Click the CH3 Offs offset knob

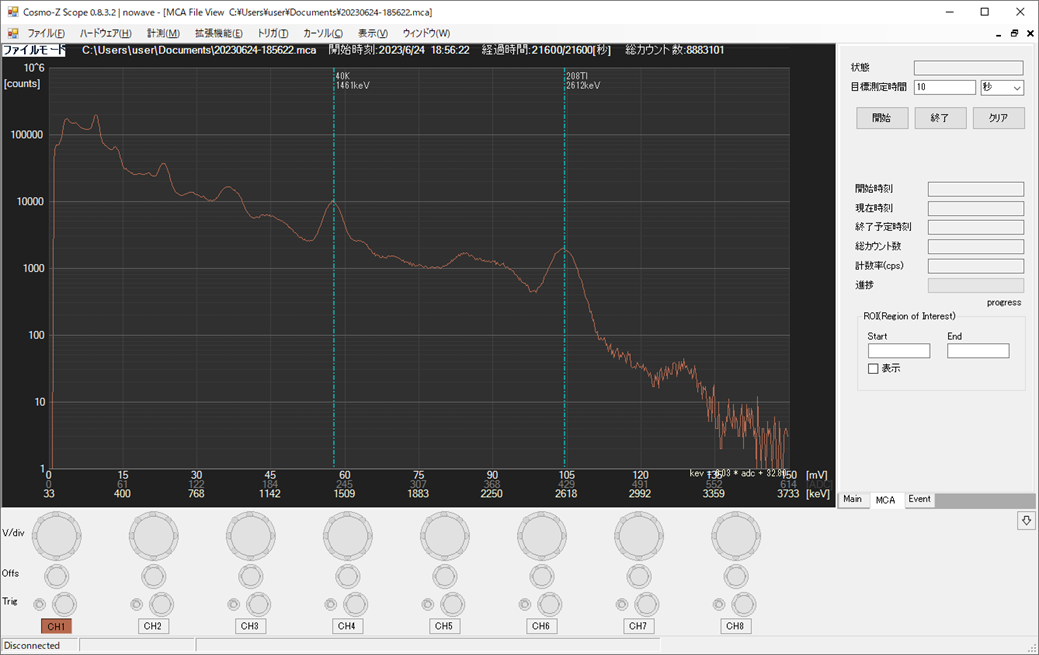click(250, 576)
